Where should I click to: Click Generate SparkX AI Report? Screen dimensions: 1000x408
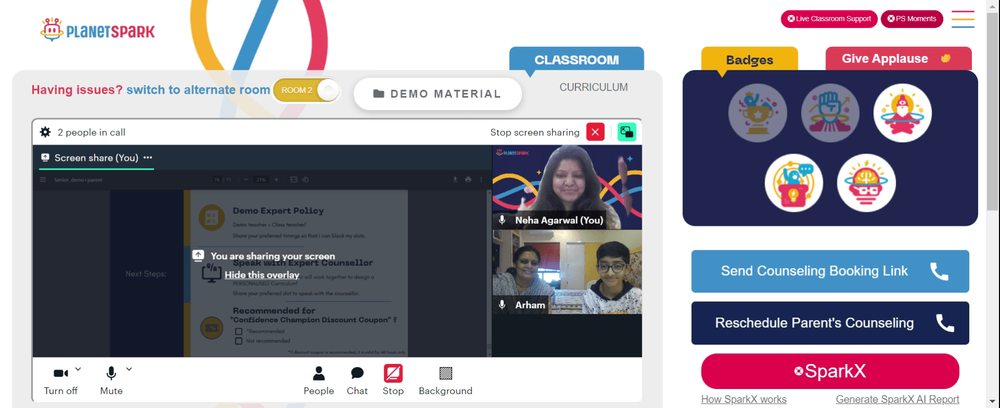pyautogui.click(x=897, y=399)
